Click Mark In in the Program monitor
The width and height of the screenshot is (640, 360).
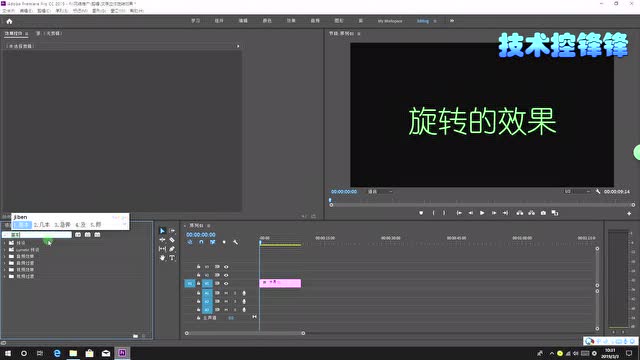[x=433, y=213]
